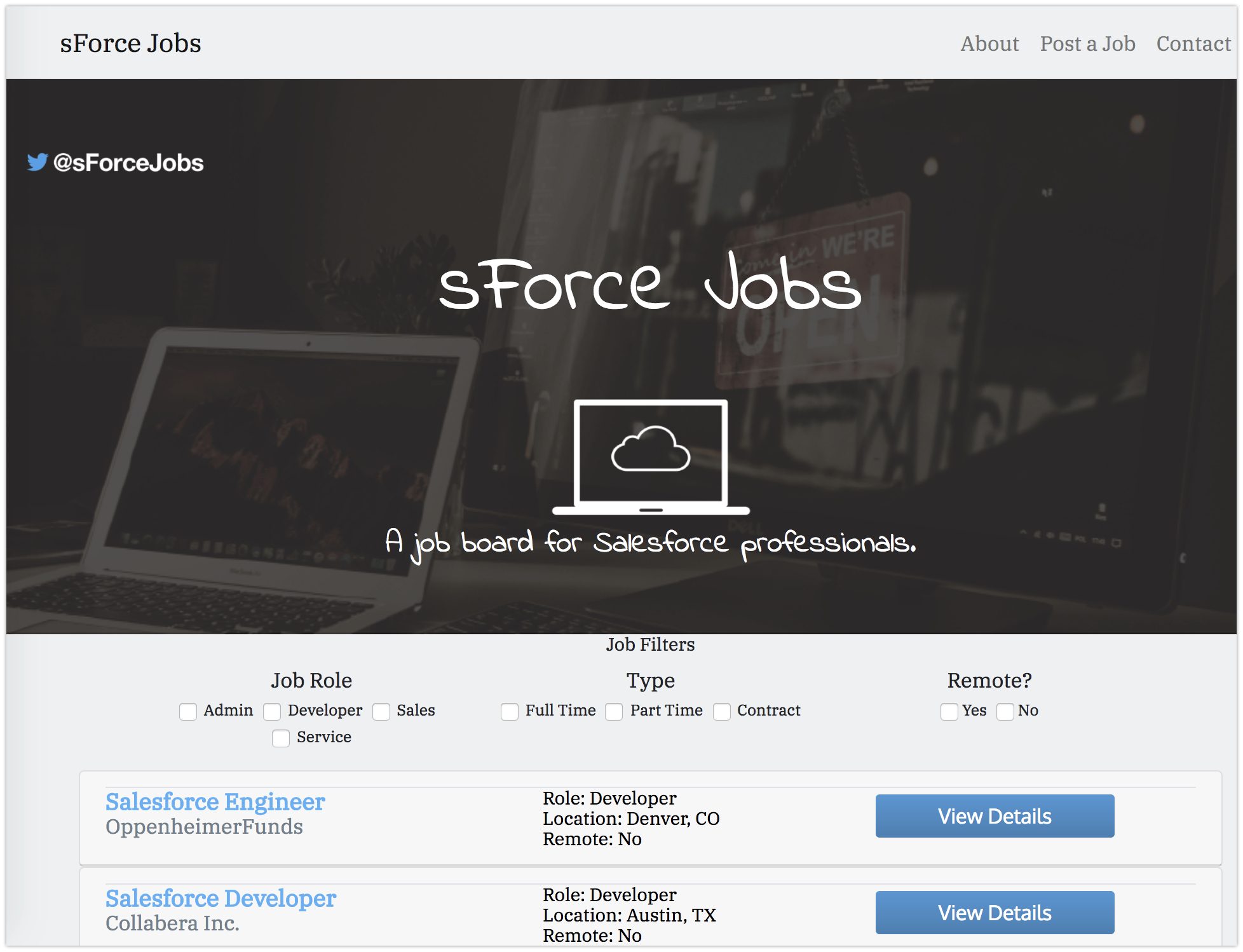
Task: Select the Part Time type checkbox
Action: coord(614,711)
